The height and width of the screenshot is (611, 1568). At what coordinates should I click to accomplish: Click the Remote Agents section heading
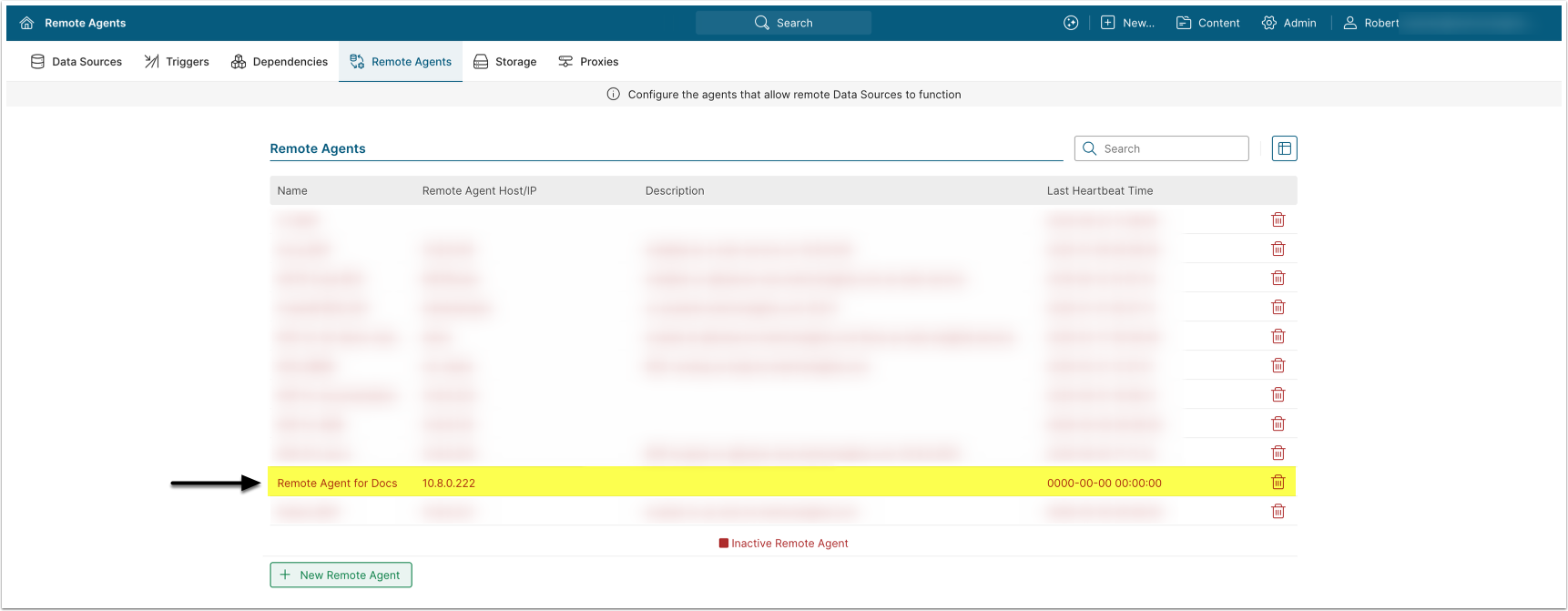[318, 148]
